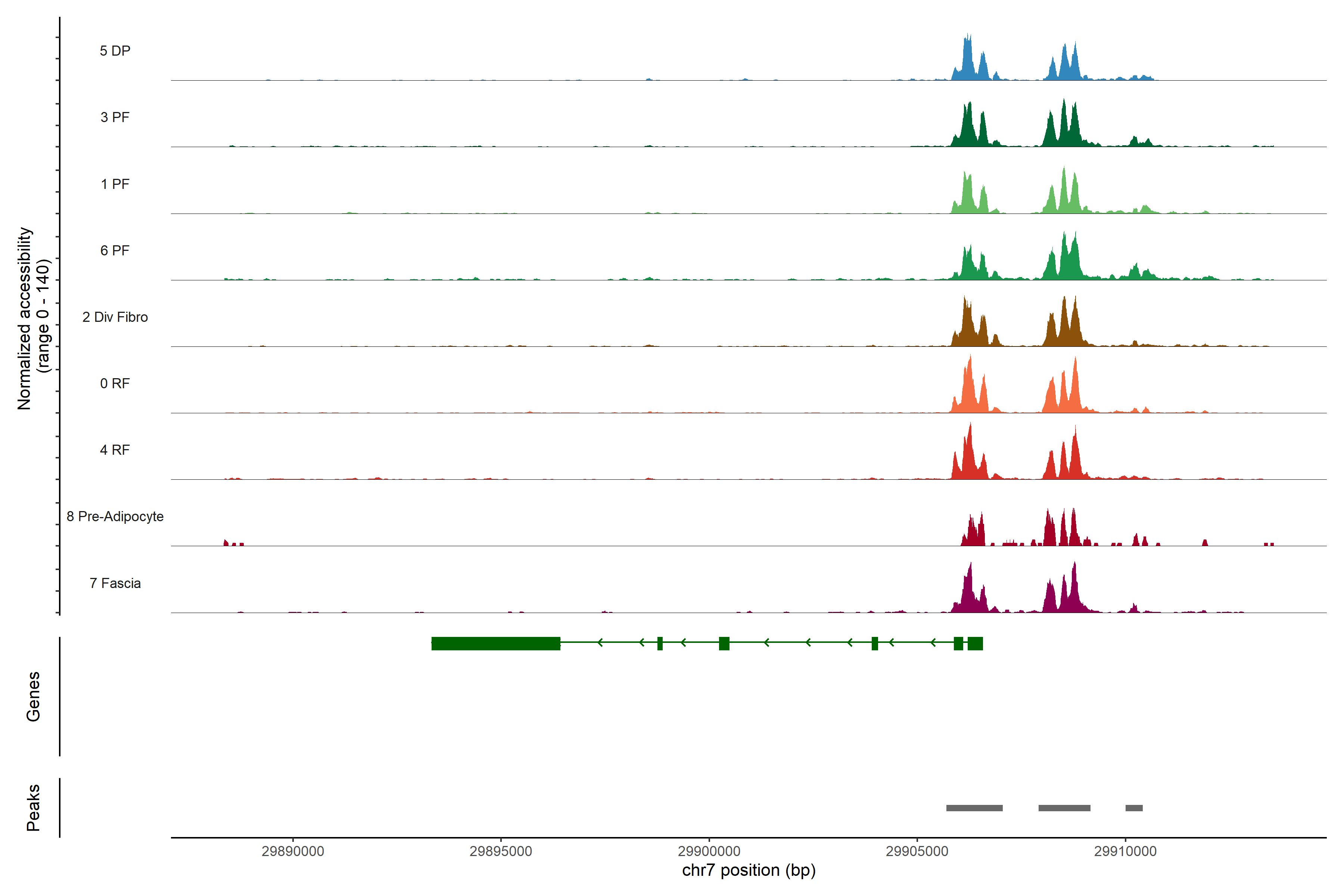This screenshot has width=1344, height=896.
Task: Click the 29890000 axis tick label
Action: coord(293,851)
